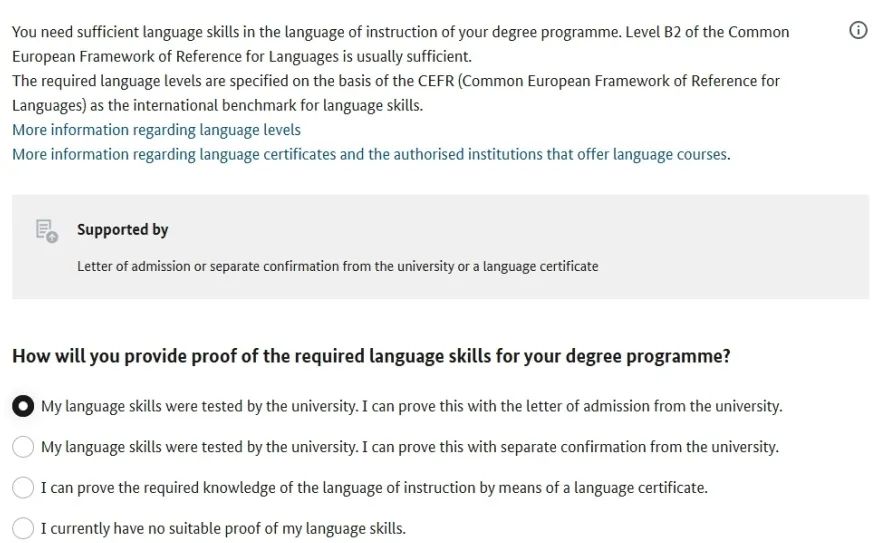Image resolution: width=877 pixels, height=543 pixels.
Task: Click label text 'separate confirmation from the university'
Action: click(x=639, y=447)
